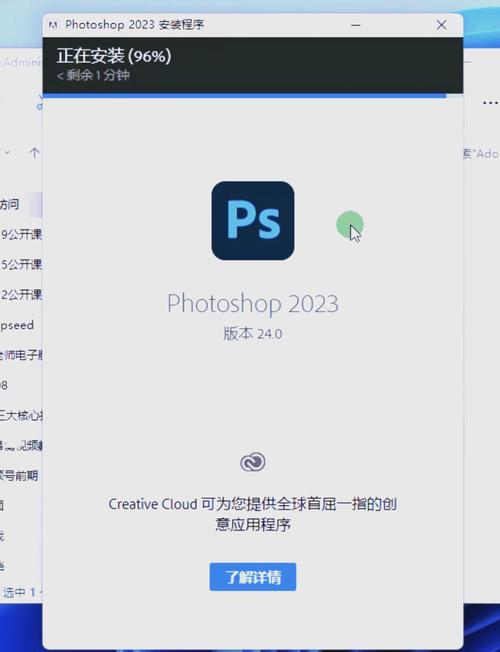Viewport: 500px width, 652px height.
Task: Click the blue installation progress bar
Action: click(245, 96)
